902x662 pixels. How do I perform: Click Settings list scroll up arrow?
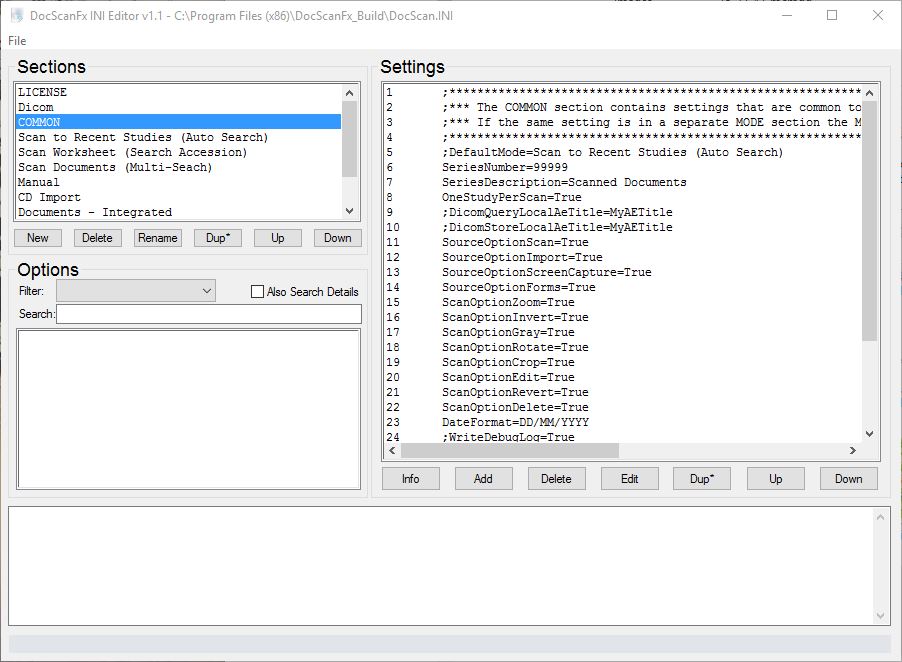(x=869, y=93)
